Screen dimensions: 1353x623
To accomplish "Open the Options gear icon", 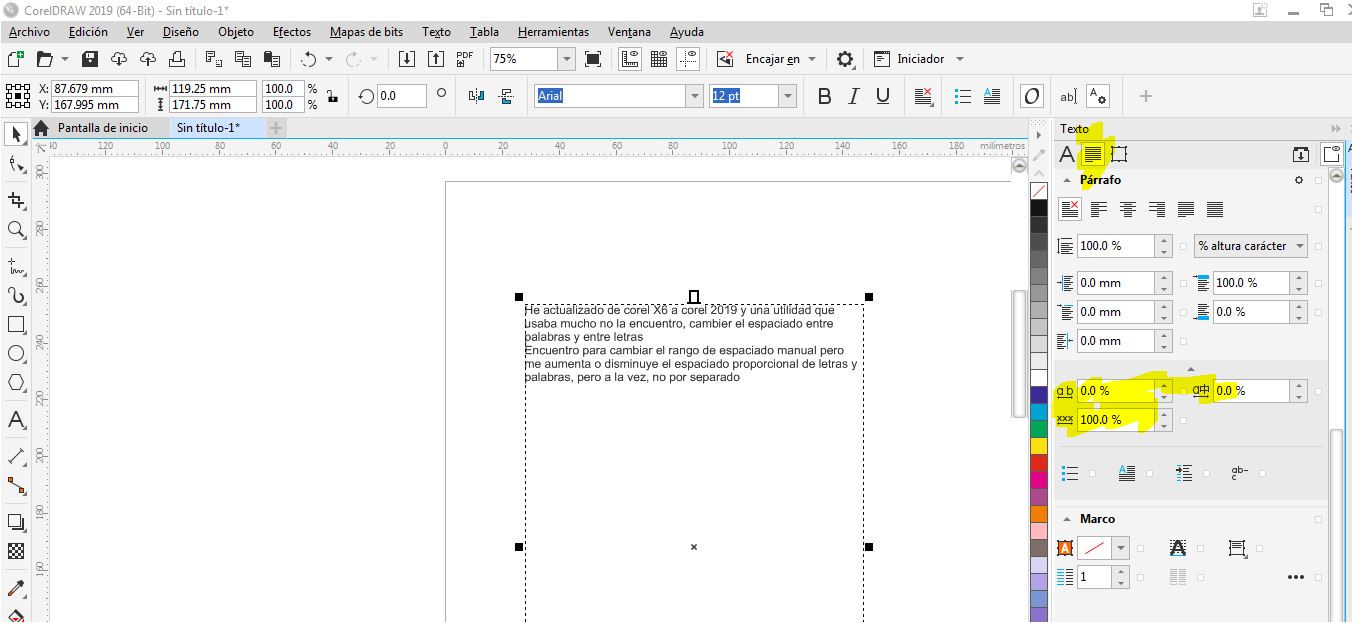I will point(845,59).
